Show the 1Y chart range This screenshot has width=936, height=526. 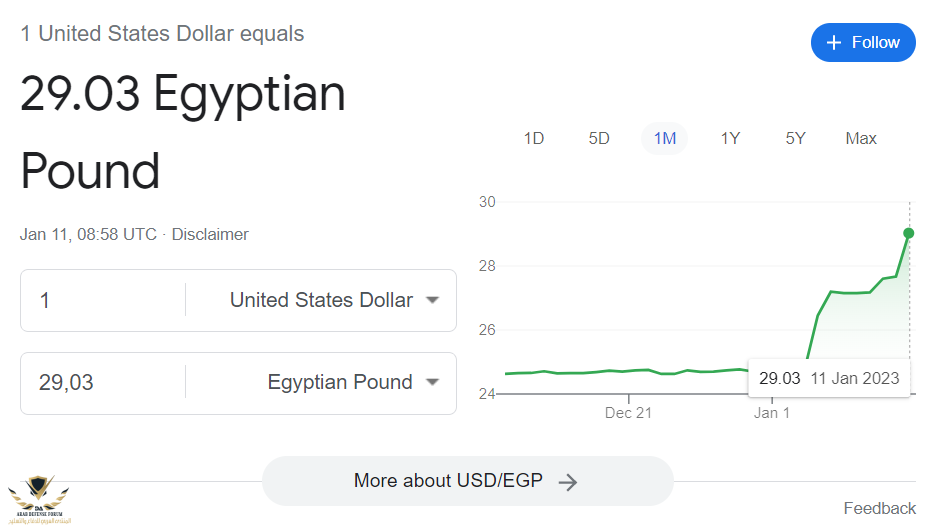click(730, 139)
